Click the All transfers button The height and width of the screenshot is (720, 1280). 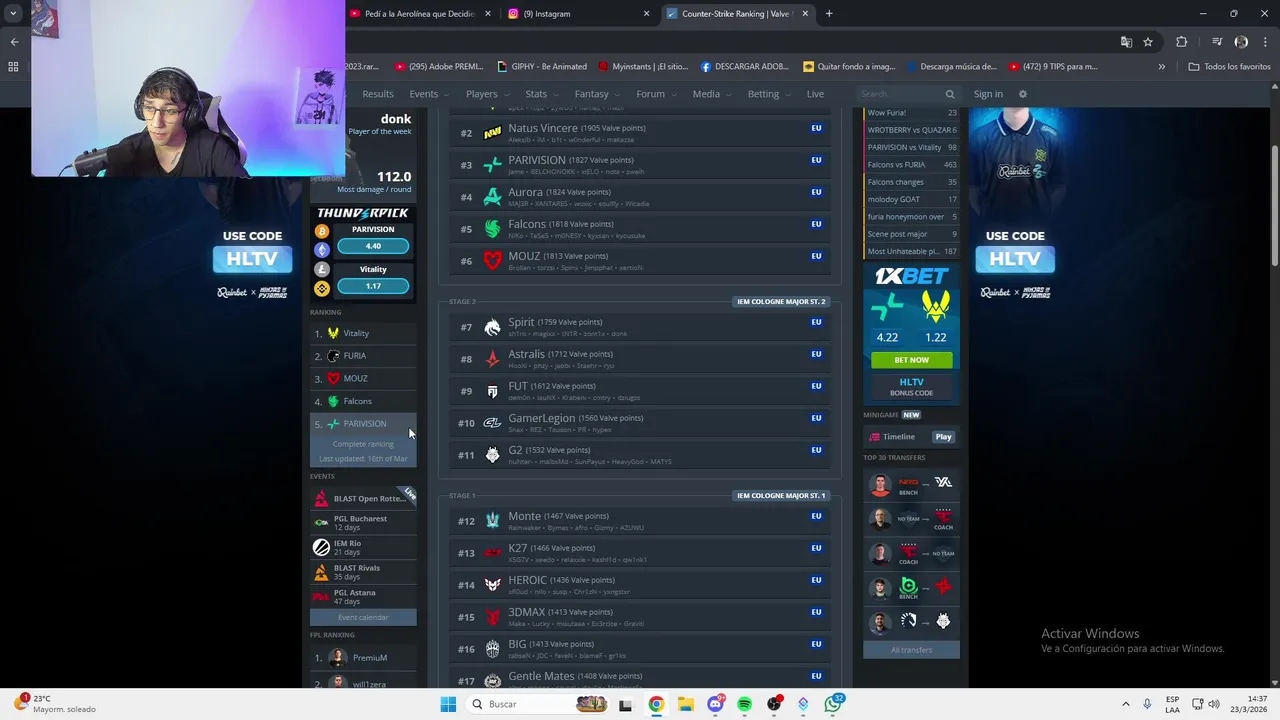(x=911, y=650)
